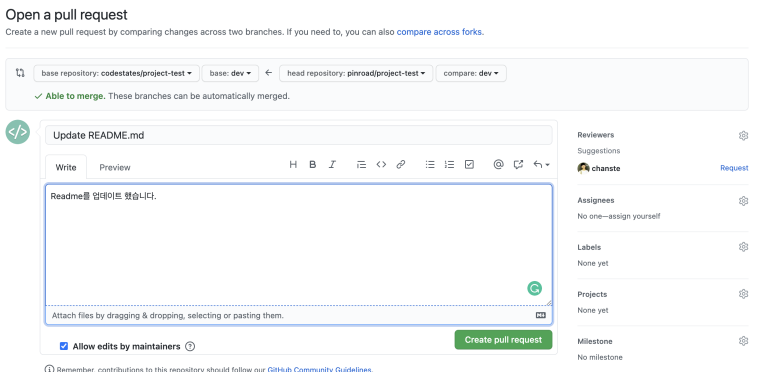Open the Projects gear settings

743,294
